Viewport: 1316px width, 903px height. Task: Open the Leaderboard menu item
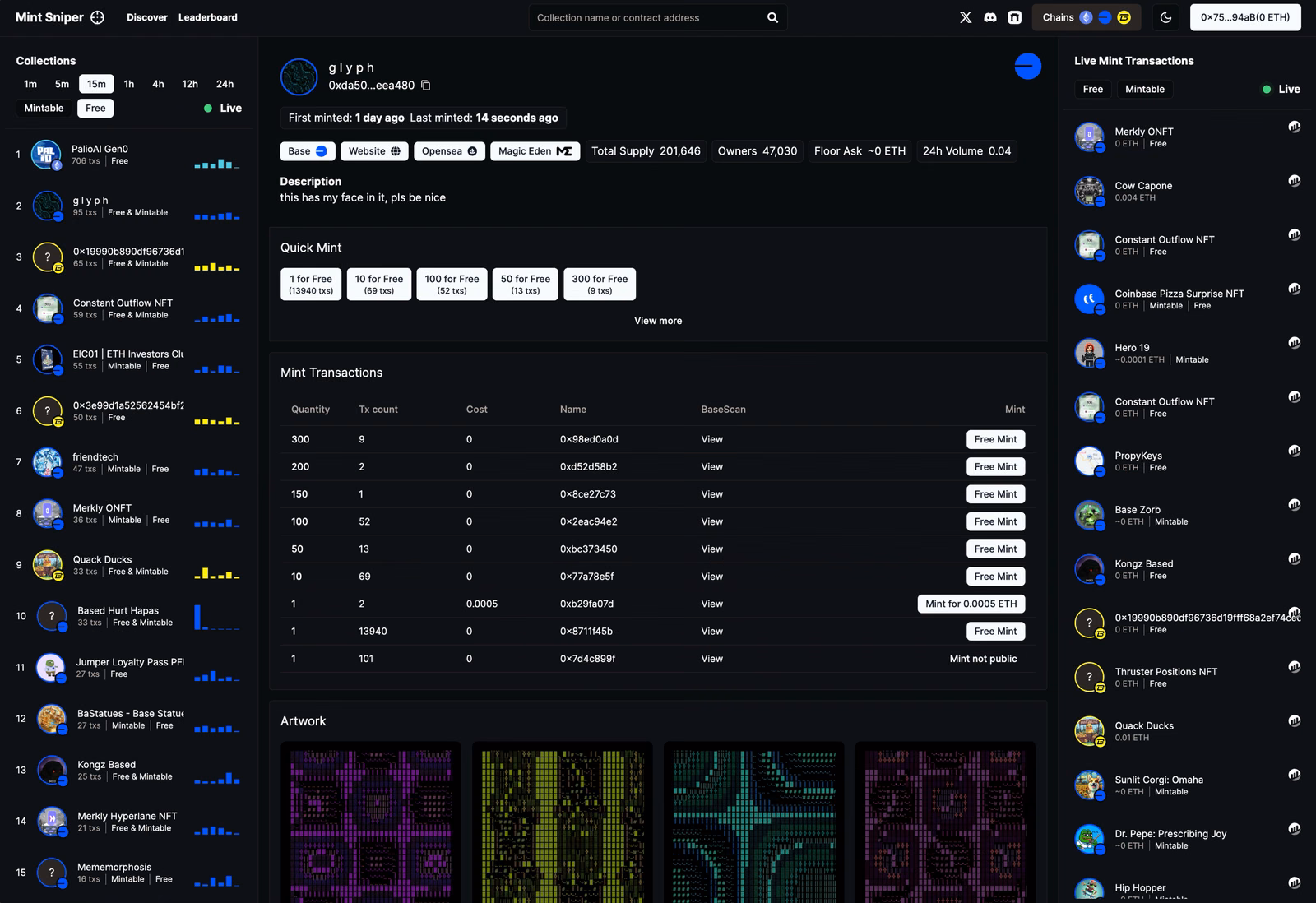click(208, 17)
